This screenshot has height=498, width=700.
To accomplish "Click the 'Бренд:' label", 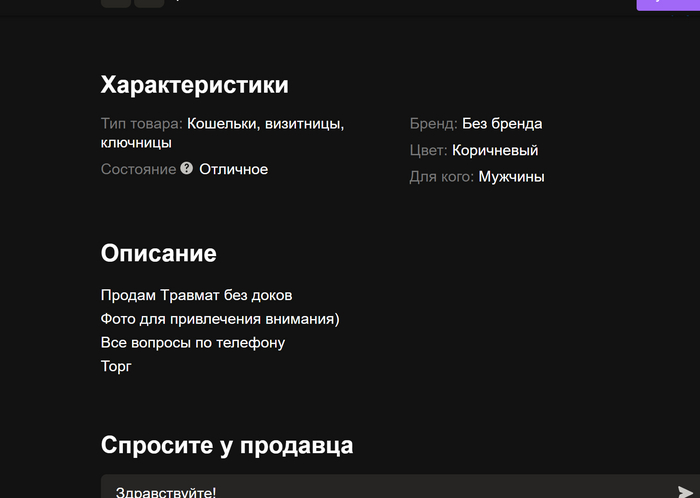I will click(x=433, y=124).
